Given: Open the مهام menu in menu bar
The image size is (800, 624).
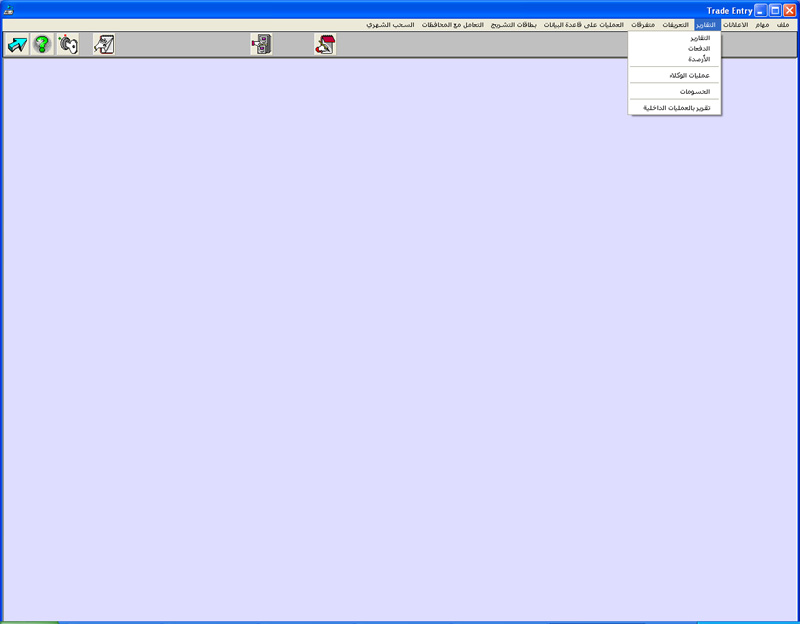Looking at the screenshot, I should 762,24.
